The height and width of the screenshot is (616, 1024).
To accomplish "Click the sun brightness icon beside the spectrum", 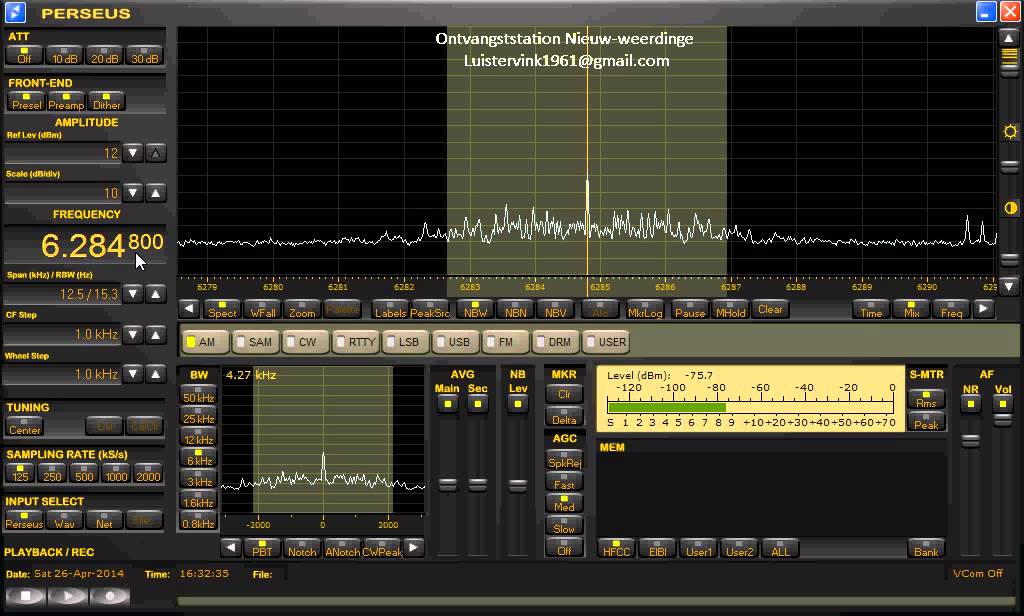I will click(x=1010, y=131).
